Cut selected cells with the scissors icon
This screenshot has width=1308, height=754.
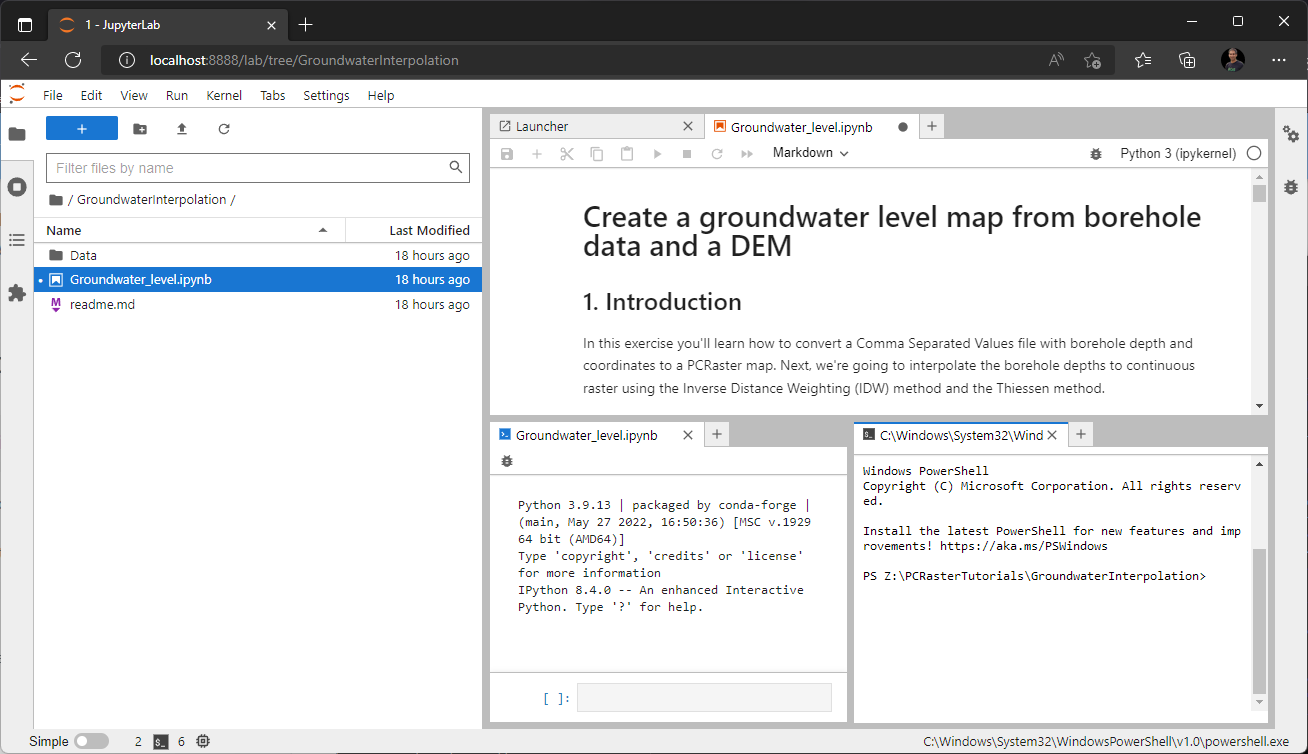click(567, 153)
